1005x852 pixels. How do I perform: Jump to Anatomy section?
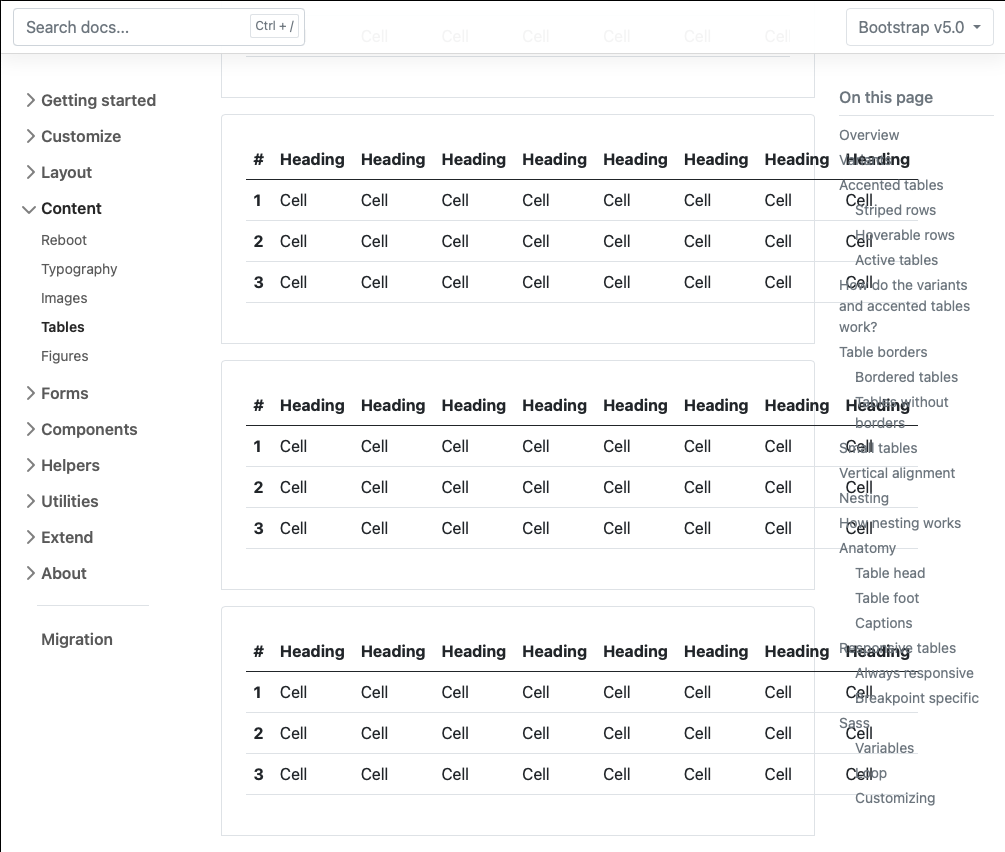coord(867,548)
